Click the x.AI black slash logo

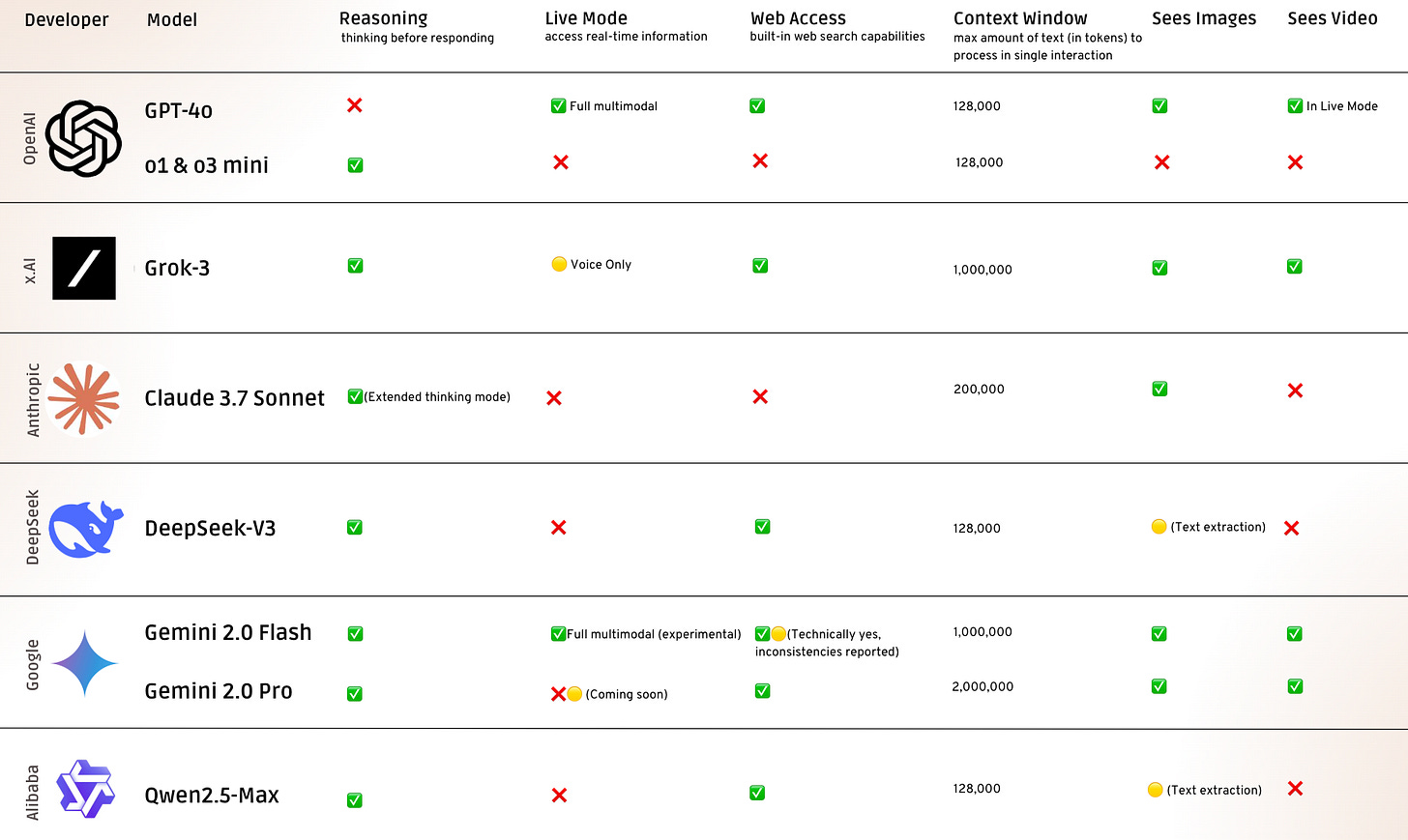(x=84, y=268)
